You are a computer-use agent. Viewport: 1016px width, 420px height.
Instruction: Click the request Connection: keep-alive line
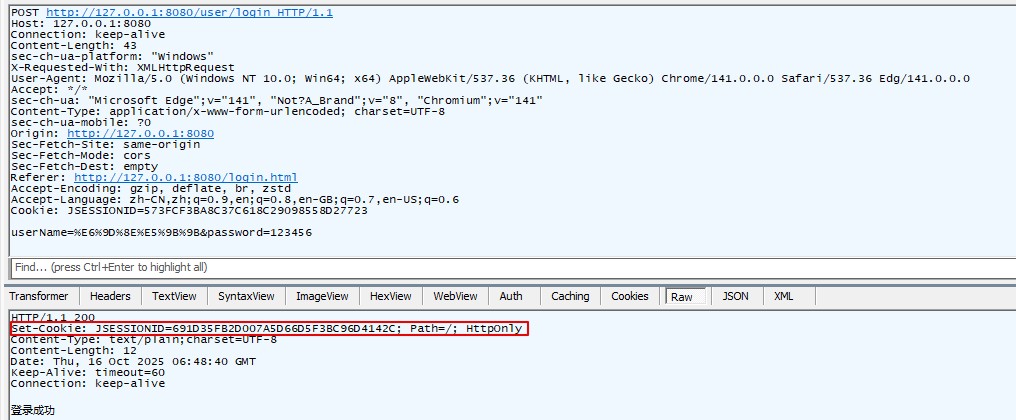click(x=87, y=34)
